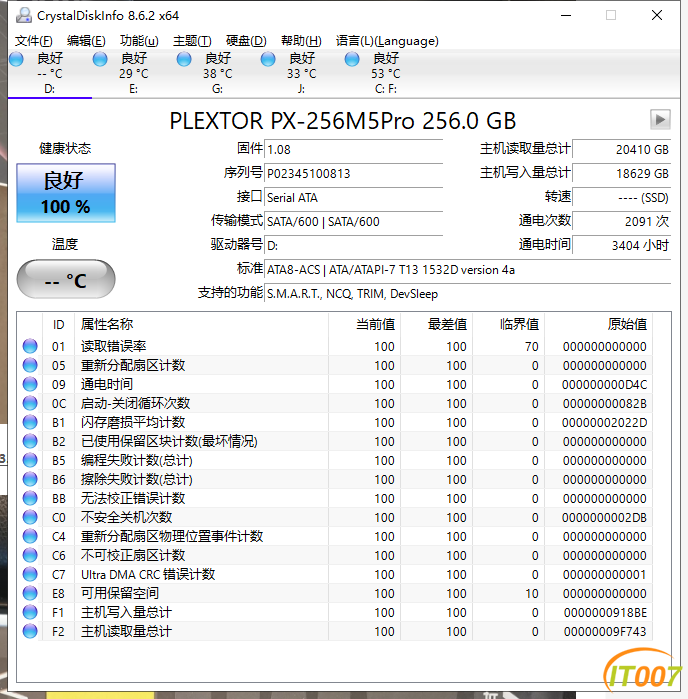Click the 主机读取量总计 value 20410 GB
The image size is (688, 699).
(622, 149)
